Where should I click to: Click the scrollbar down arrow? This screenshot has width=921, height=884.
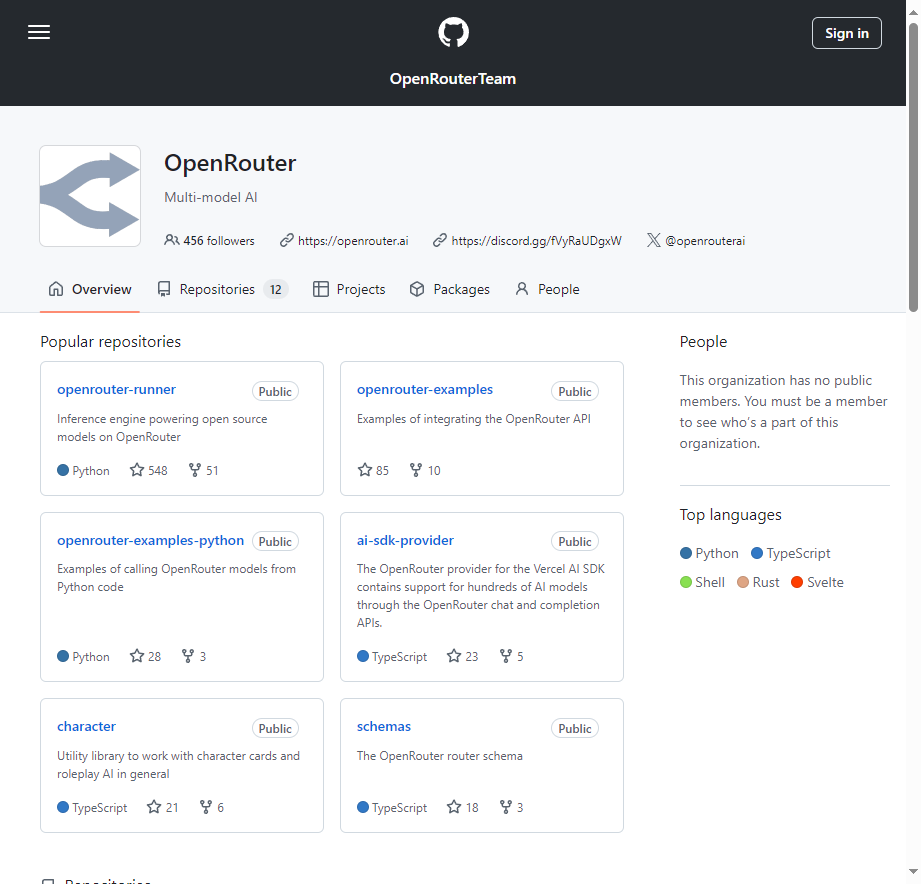point(913,872)
